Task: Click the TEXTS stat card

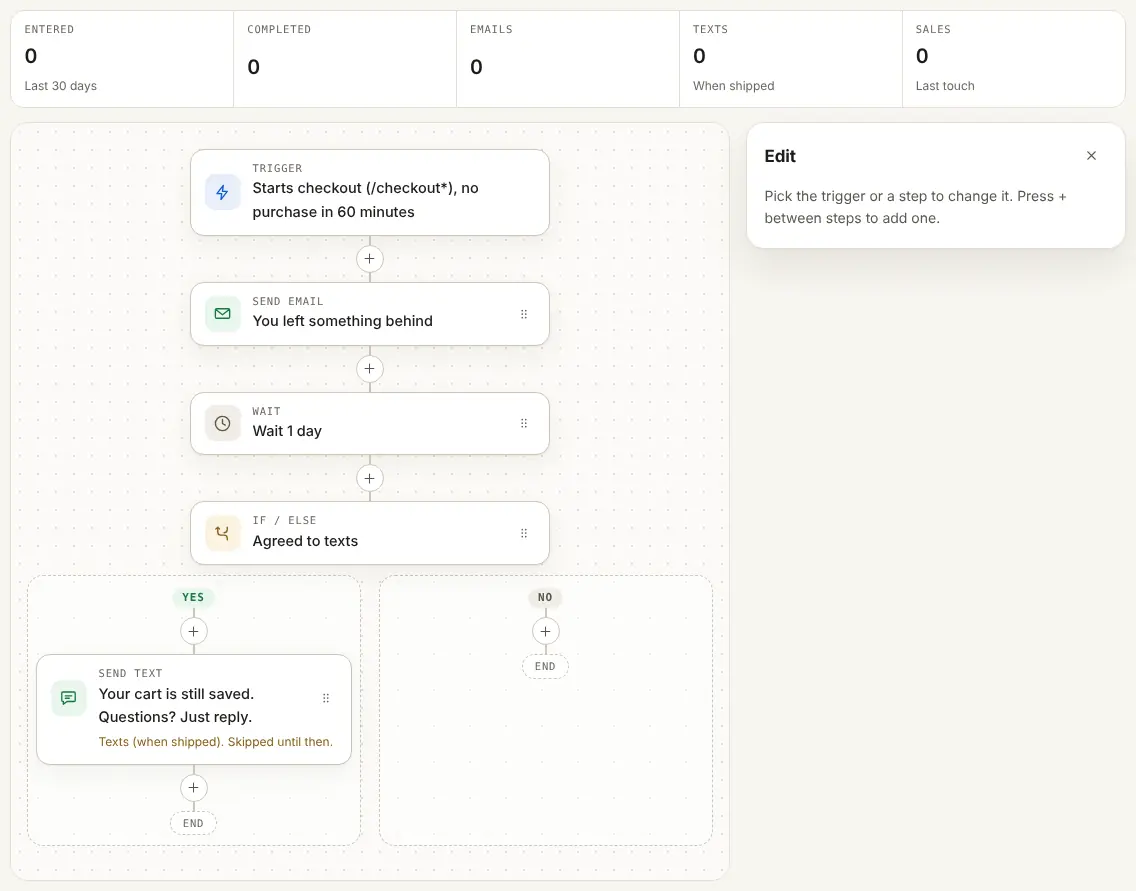Action: pos(790,59)
